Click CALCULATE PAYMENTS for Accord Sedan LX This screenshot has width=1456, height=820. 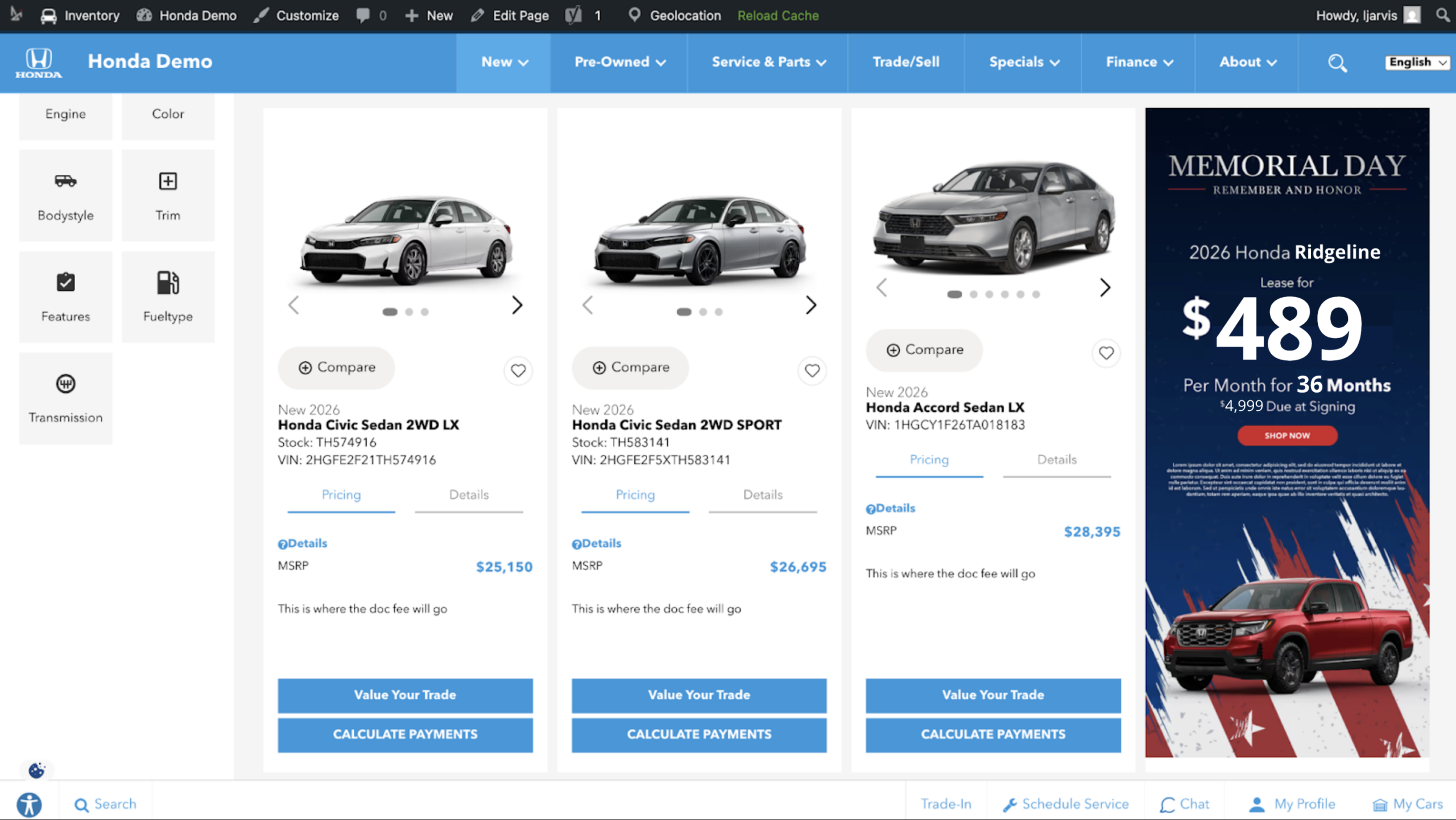click(993, 735)
